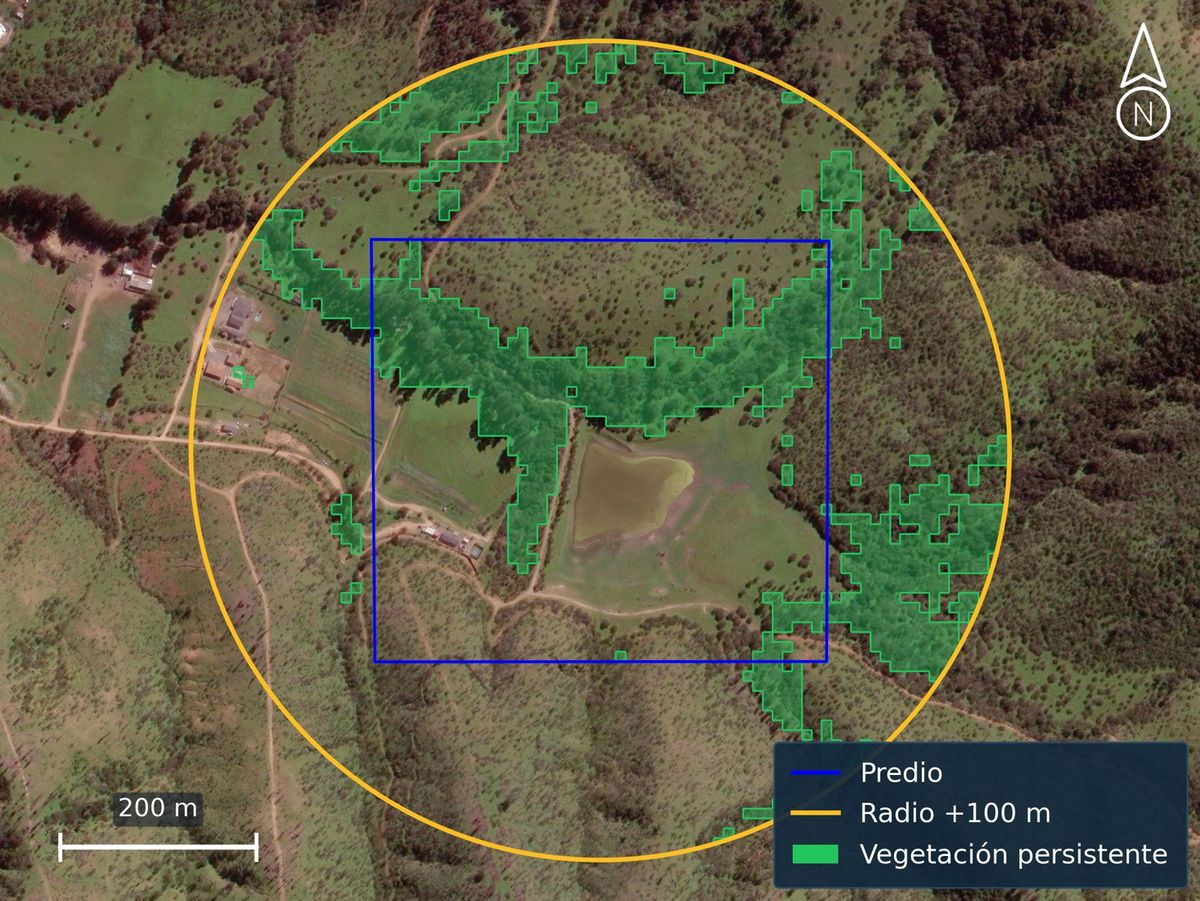Image resolution: width=1200 pixels, height=901 pixels.
Task: Click the 'Predio' legend label
Action: tap(901, 772)
